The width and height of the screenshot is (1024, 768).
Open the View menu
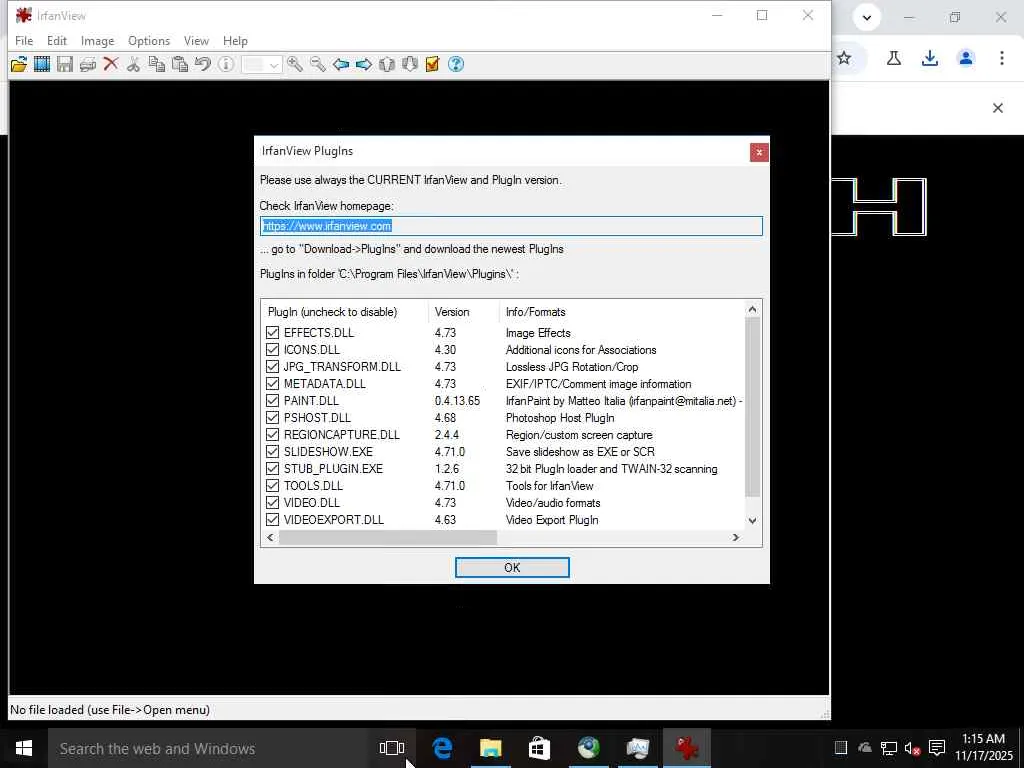(x=196, y=40)
